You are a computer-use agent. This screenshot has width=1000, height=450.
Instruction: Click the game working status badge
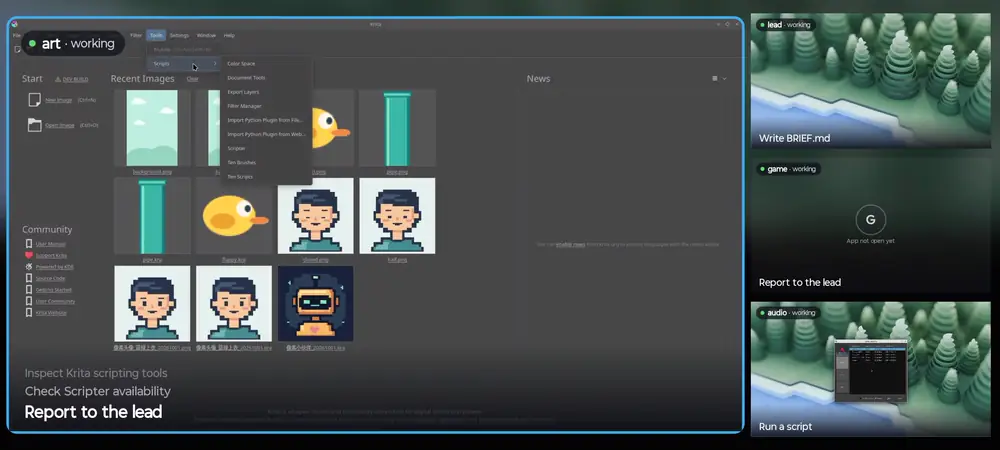(788, 169)
